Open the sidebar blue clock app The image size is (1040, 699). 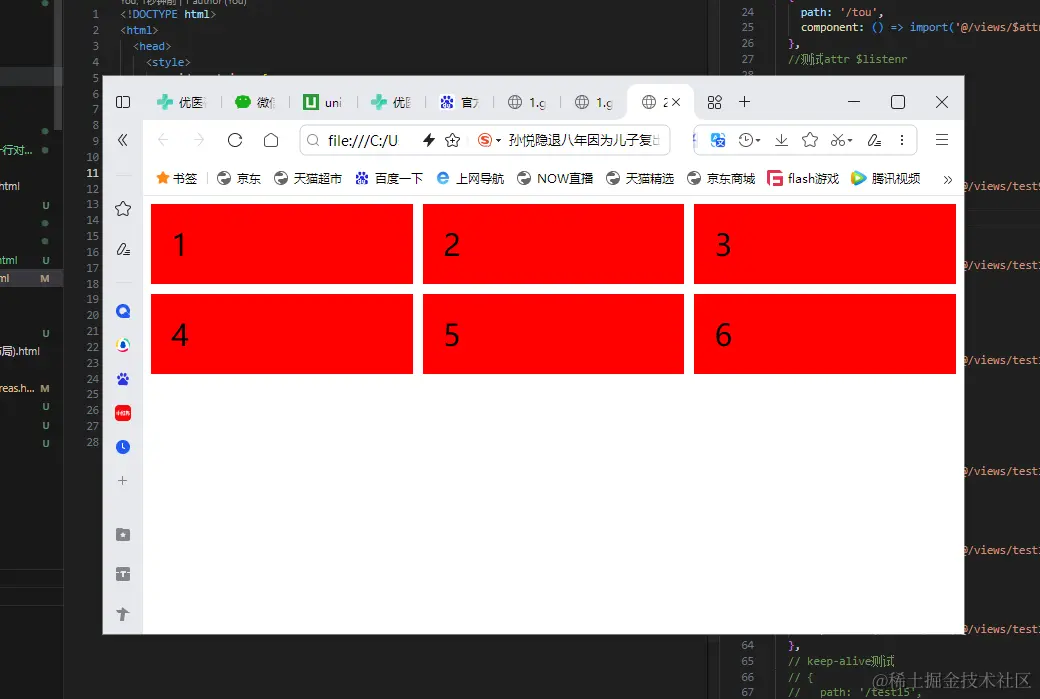coord(123,447)
